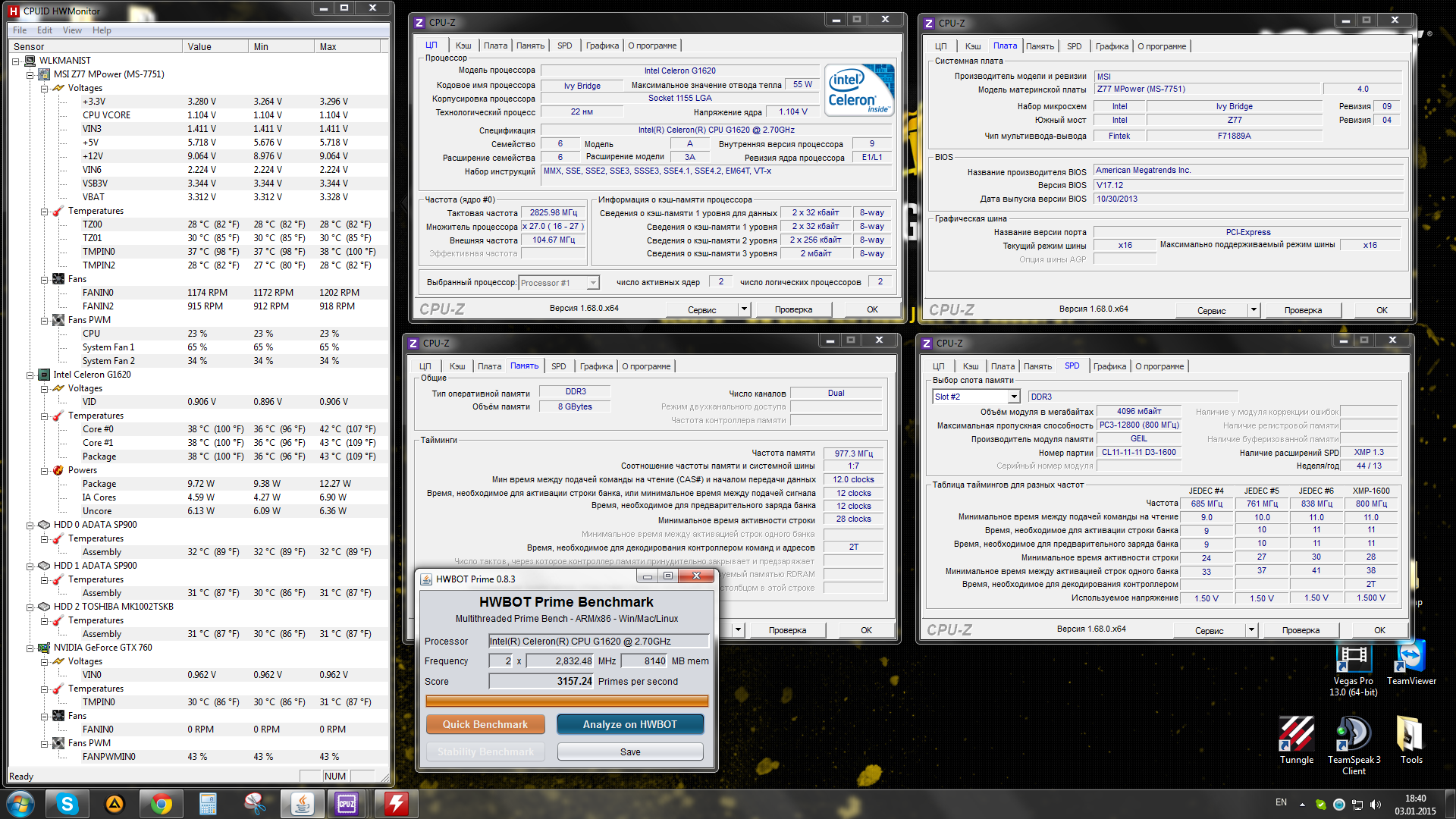Open the Processor #1 selection dropdown
Viewport: 1456px width, 819px height.
tap(592, 283)
